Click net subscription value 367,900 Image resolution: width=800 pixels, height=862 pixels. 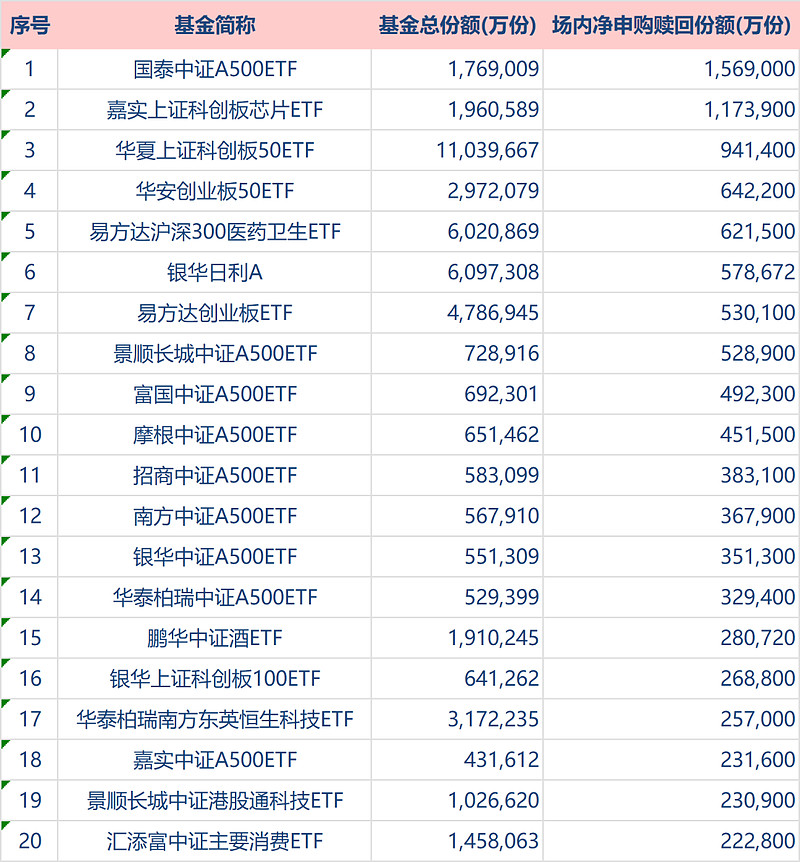tap(758, 516)
